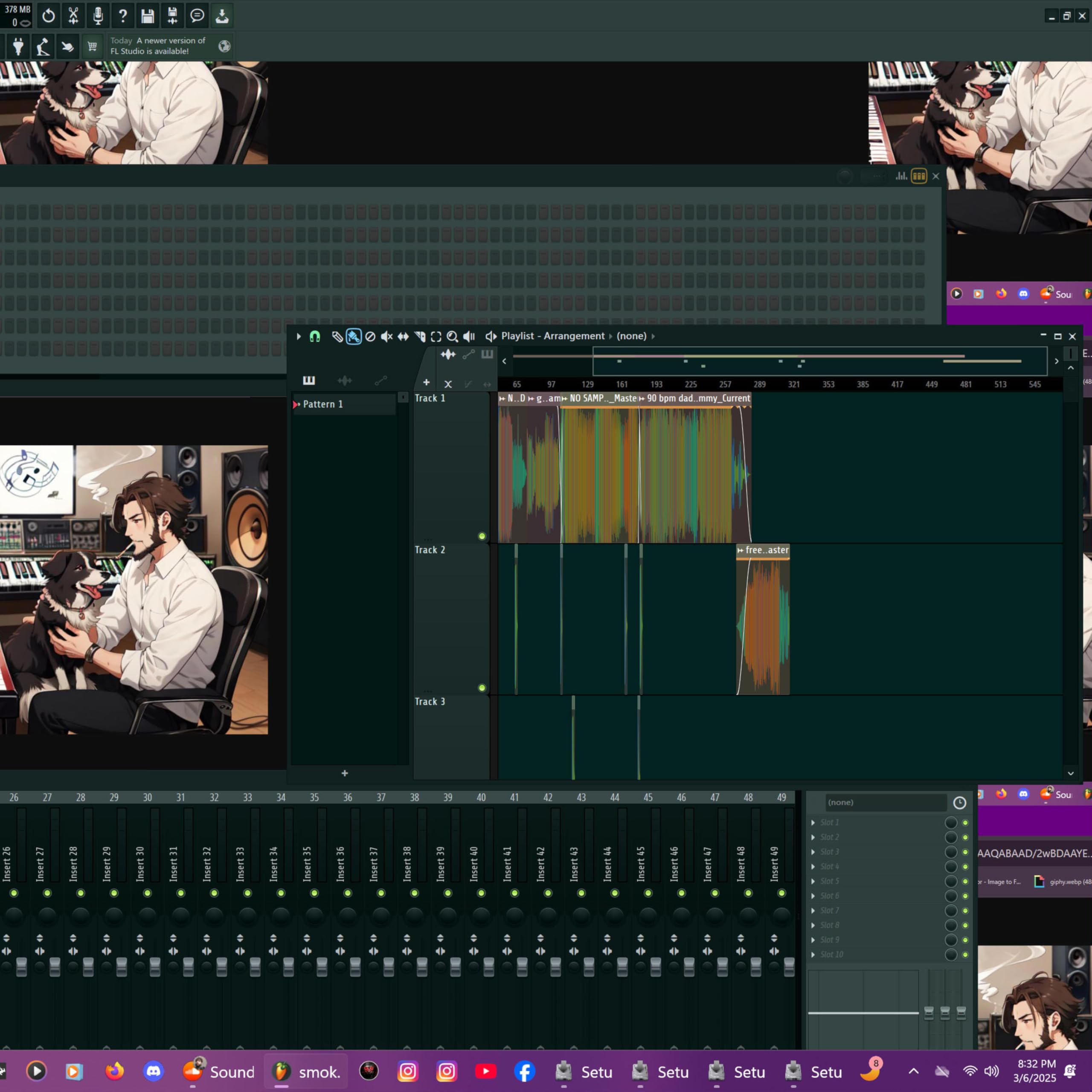The height and width of the screenshot is (1092, 1092).
Task: Click the microphone recording icon in top toolbar
Action: pyautogui.click(x=98, y=16)
